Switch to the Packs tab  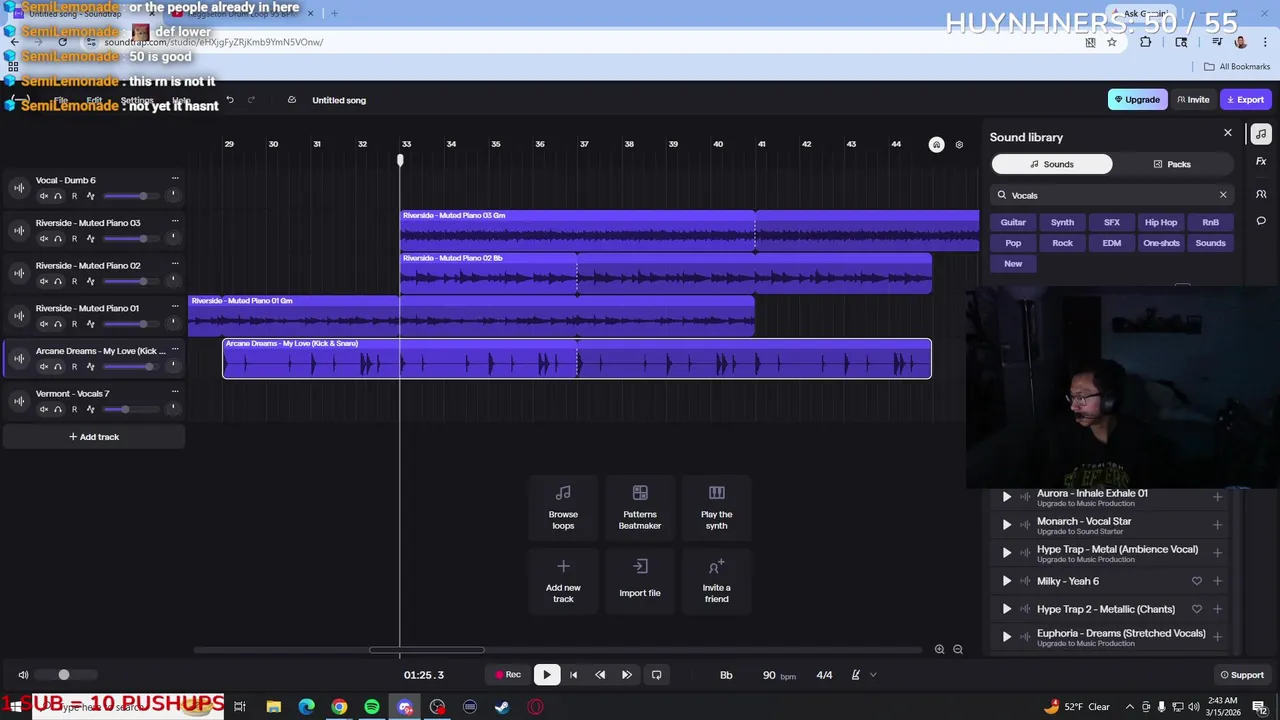click(1172, 164)
